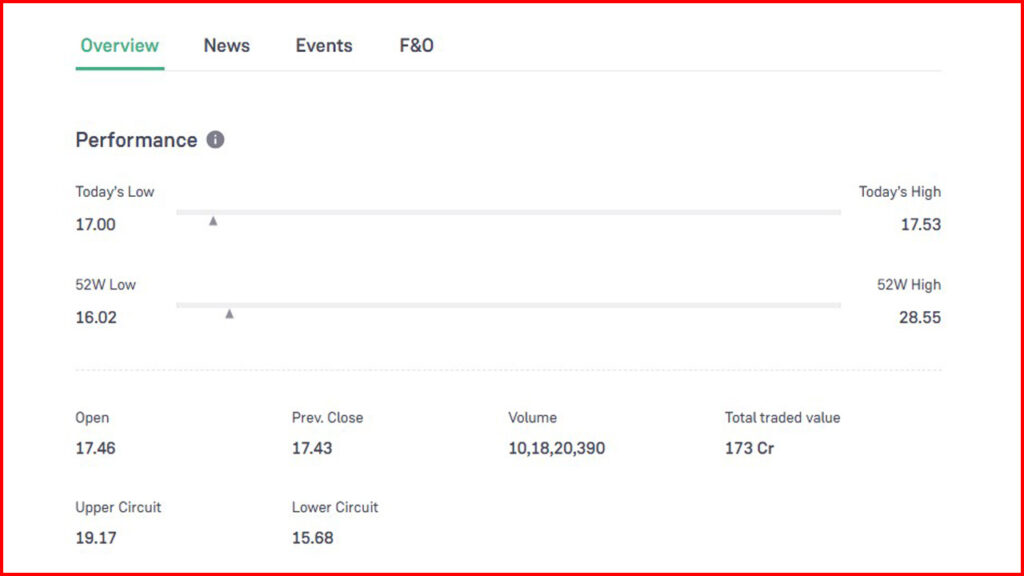Screen dimensions: 1024x576
Task: Click the Today's High label
Action: 900,192
